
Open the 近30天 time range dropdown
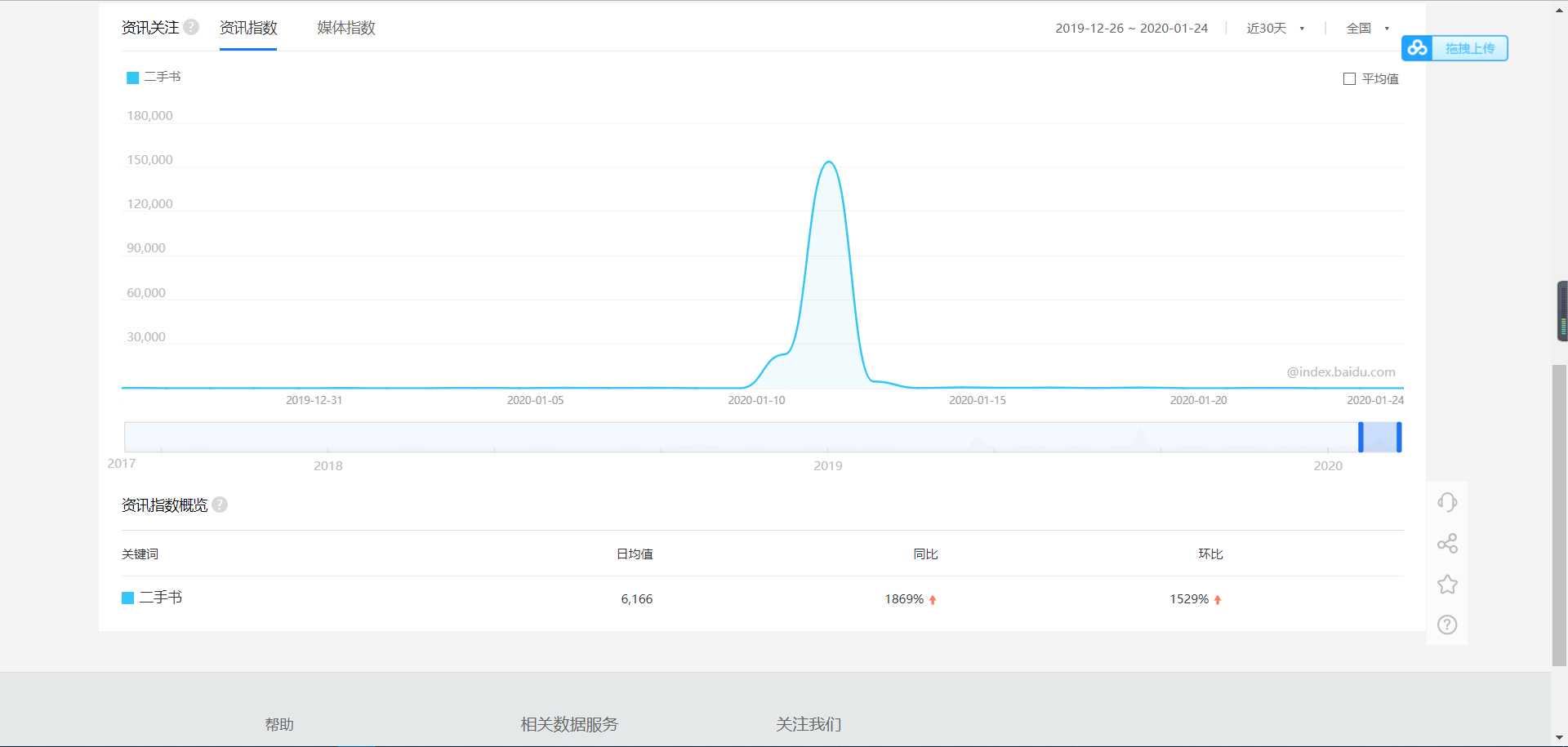point(1276,28)
